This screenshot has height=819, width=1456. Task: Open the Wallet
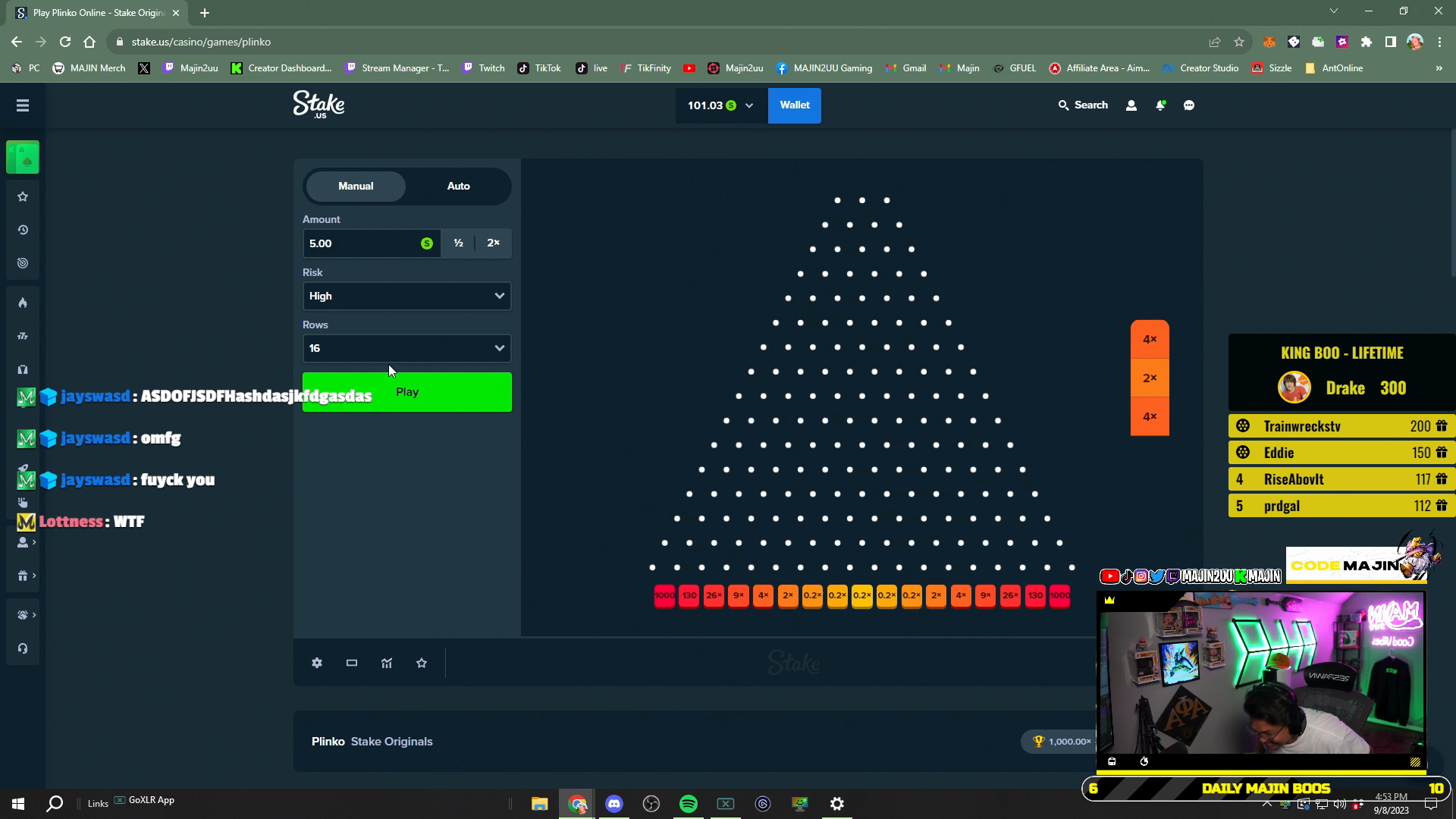(x=795, y=105)
